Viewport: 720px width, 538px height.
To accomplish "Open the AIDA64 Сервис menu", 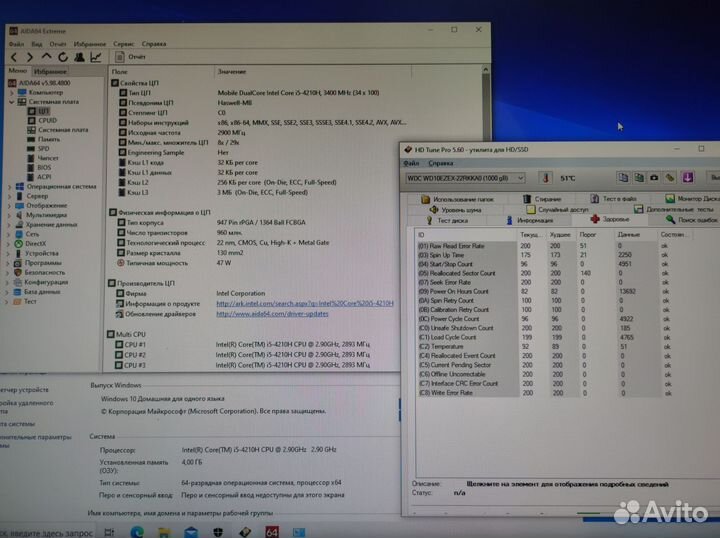I will click(124, 44).
